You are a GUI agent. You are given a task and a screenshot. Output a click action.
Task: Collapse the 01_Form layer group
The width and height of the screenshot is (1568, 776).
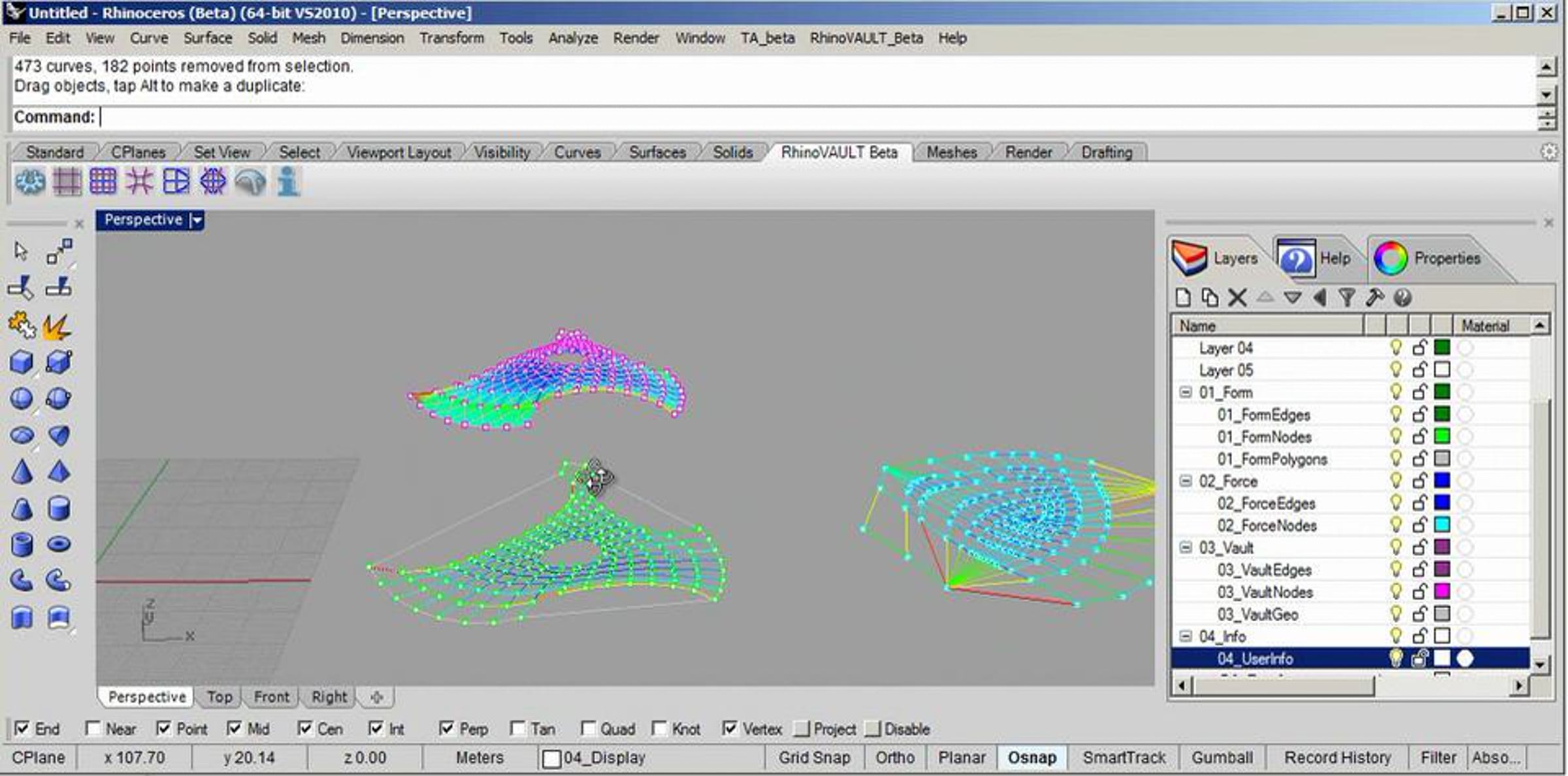point(1185,393)
